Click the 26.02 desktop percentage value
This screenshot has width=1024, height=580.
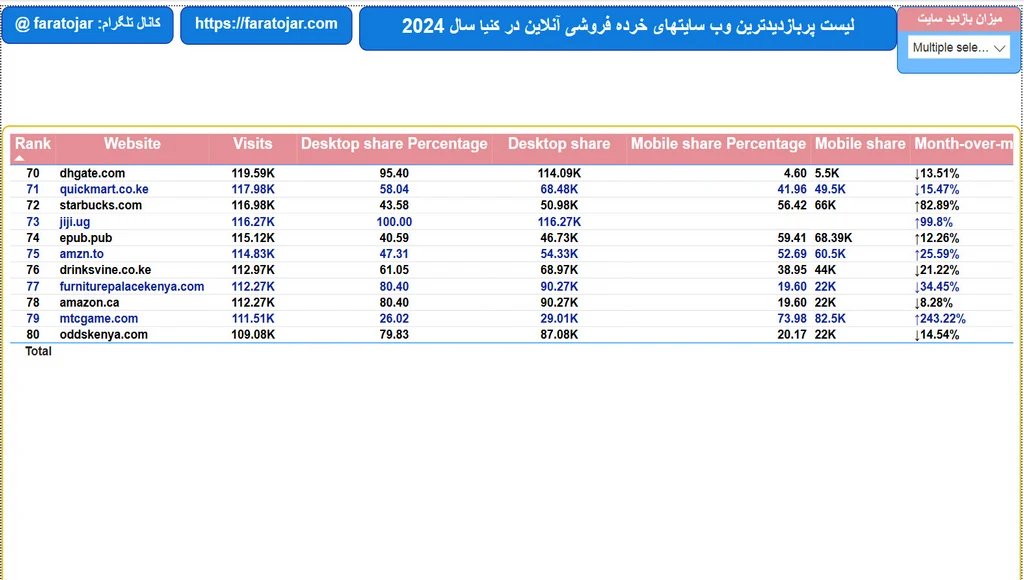(394, 319)
